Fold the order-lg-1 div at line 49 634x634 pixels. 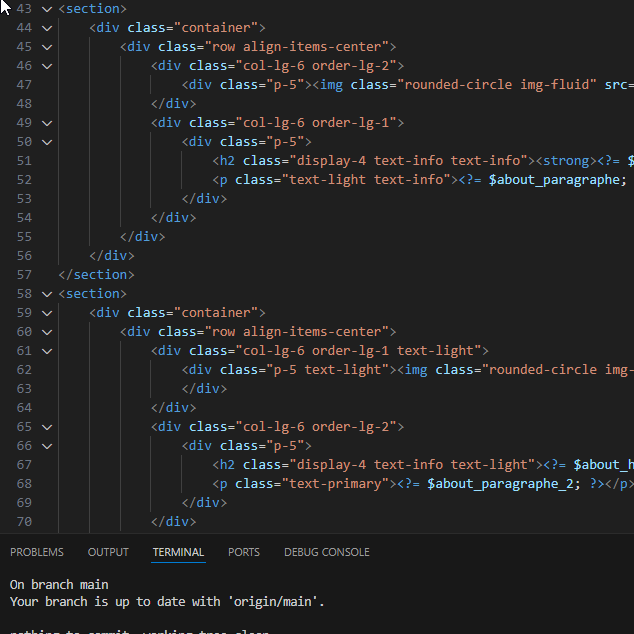pos(47,123)
